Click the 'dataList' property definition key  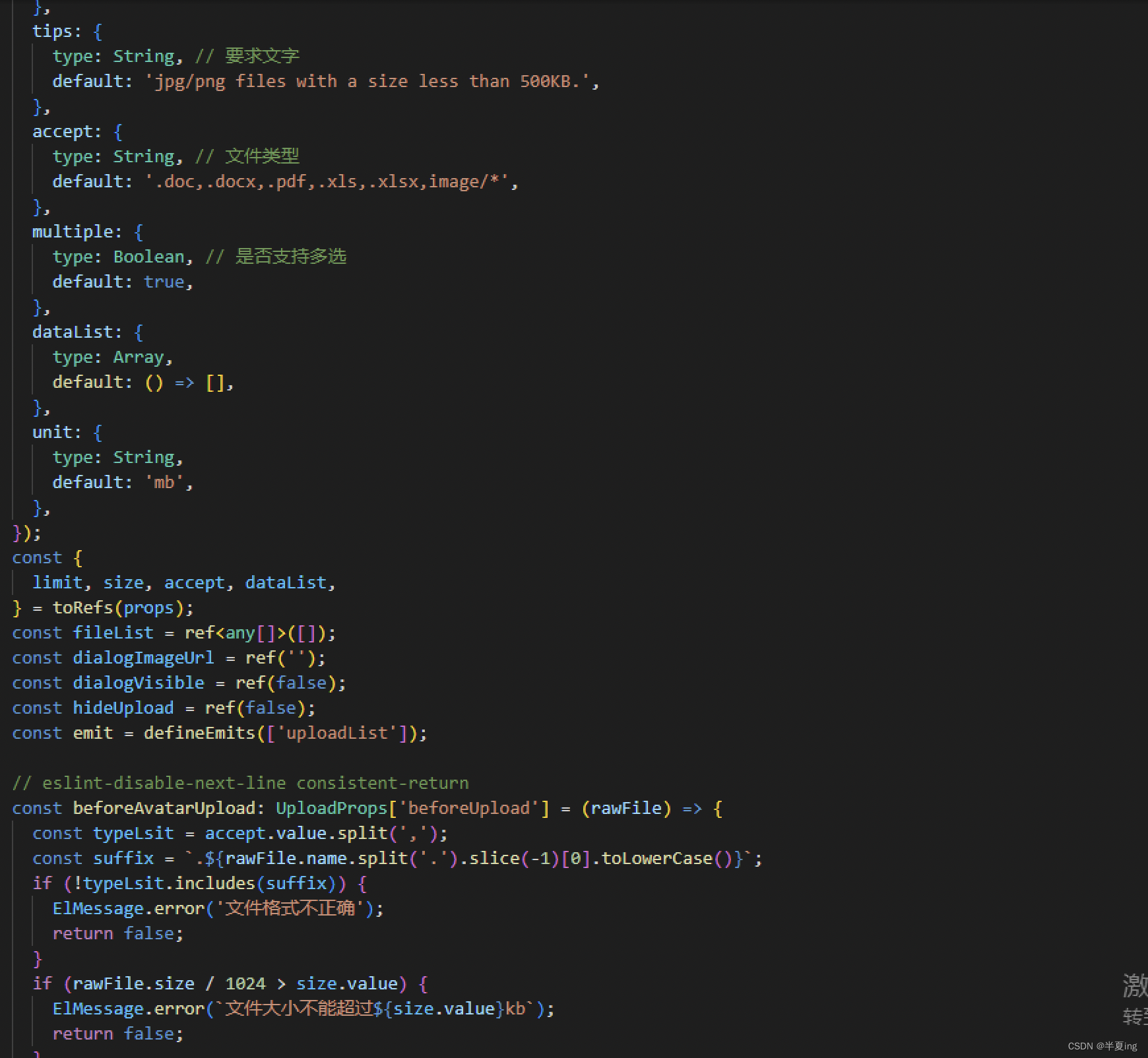(73, 332)
